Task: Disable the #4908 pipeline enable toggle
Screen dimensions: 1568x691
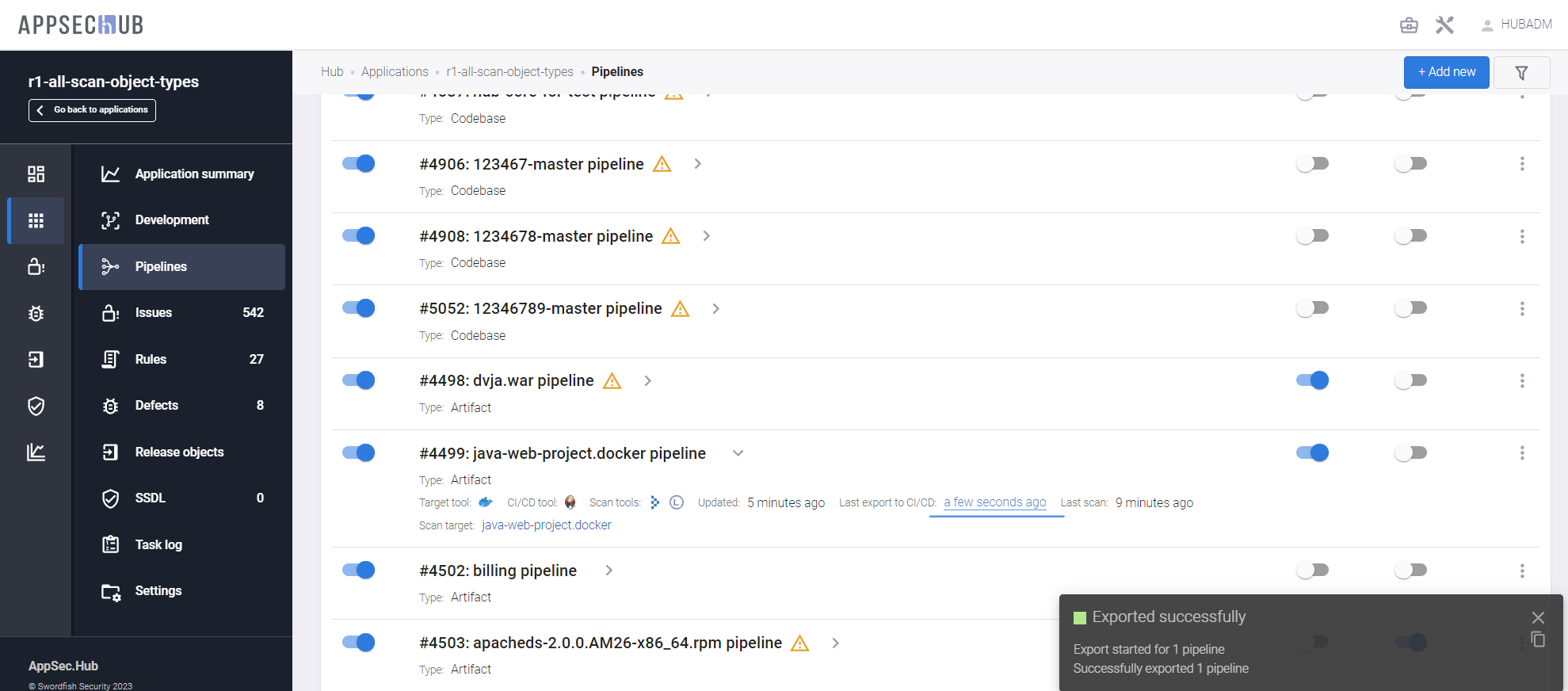Action: click(x=358, y=236)
